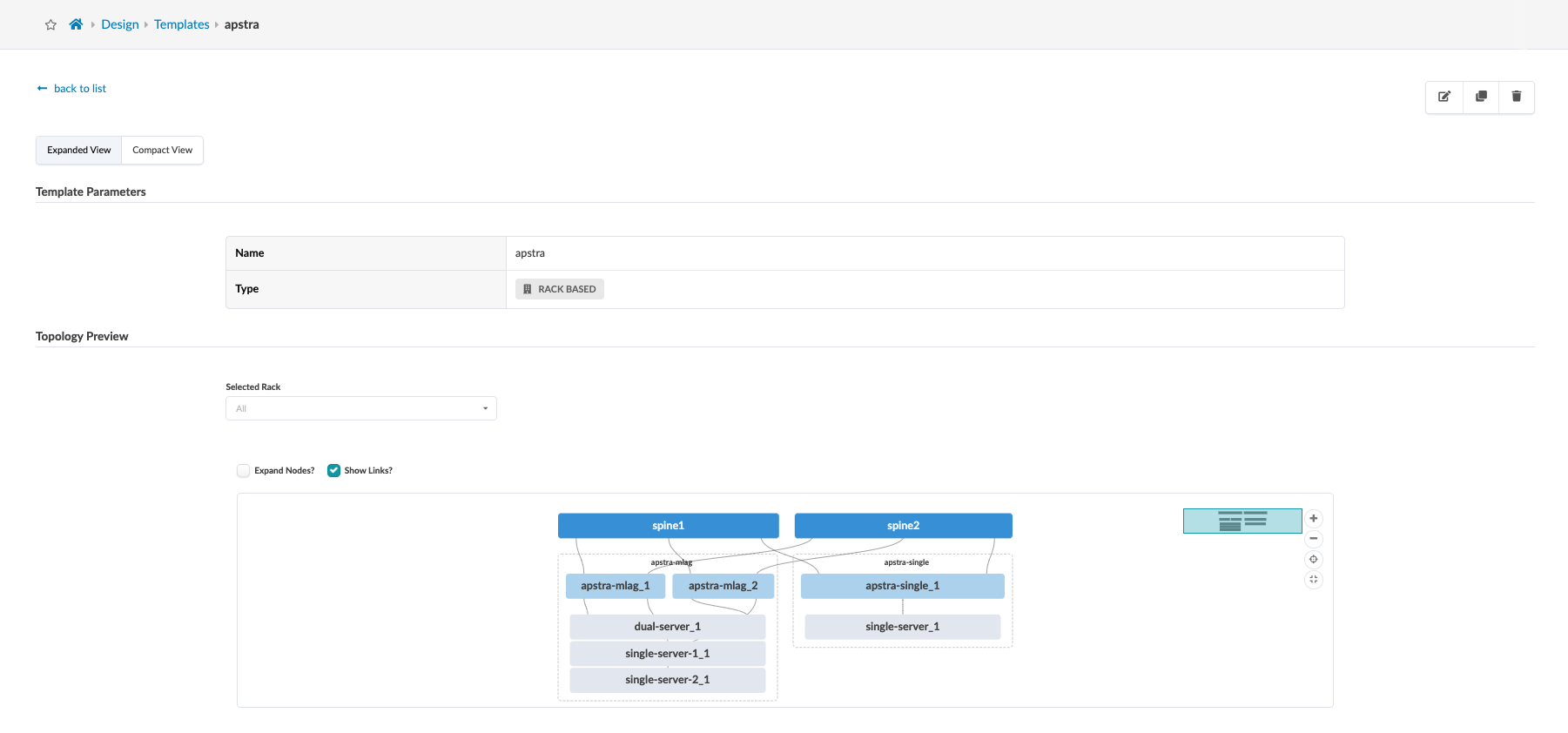Zoom in topology with plus icon
The width and height of the screenshot is (1568, 733).
coord(1314,518)
